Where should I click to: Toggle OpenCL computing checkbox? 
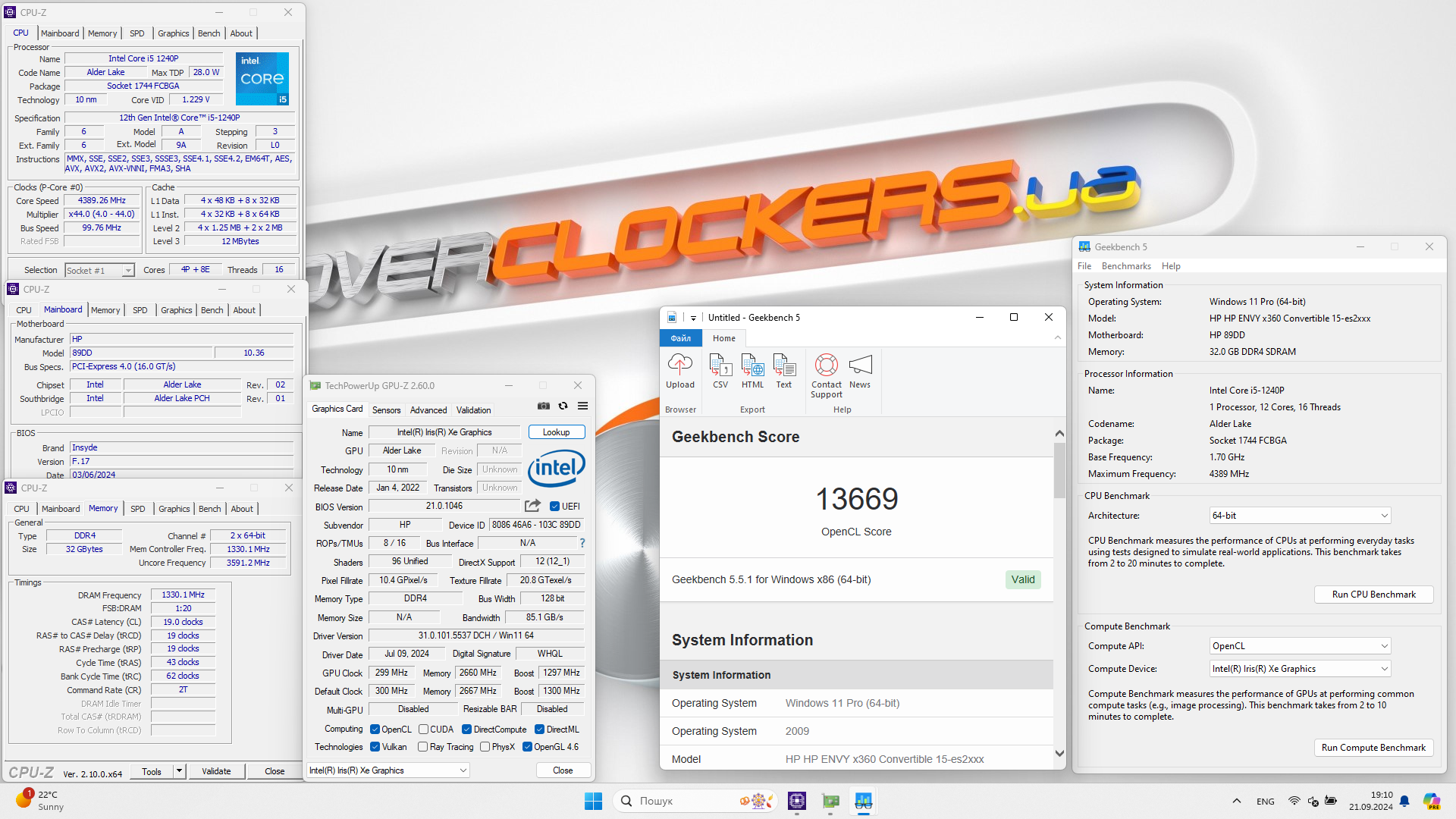375,730
